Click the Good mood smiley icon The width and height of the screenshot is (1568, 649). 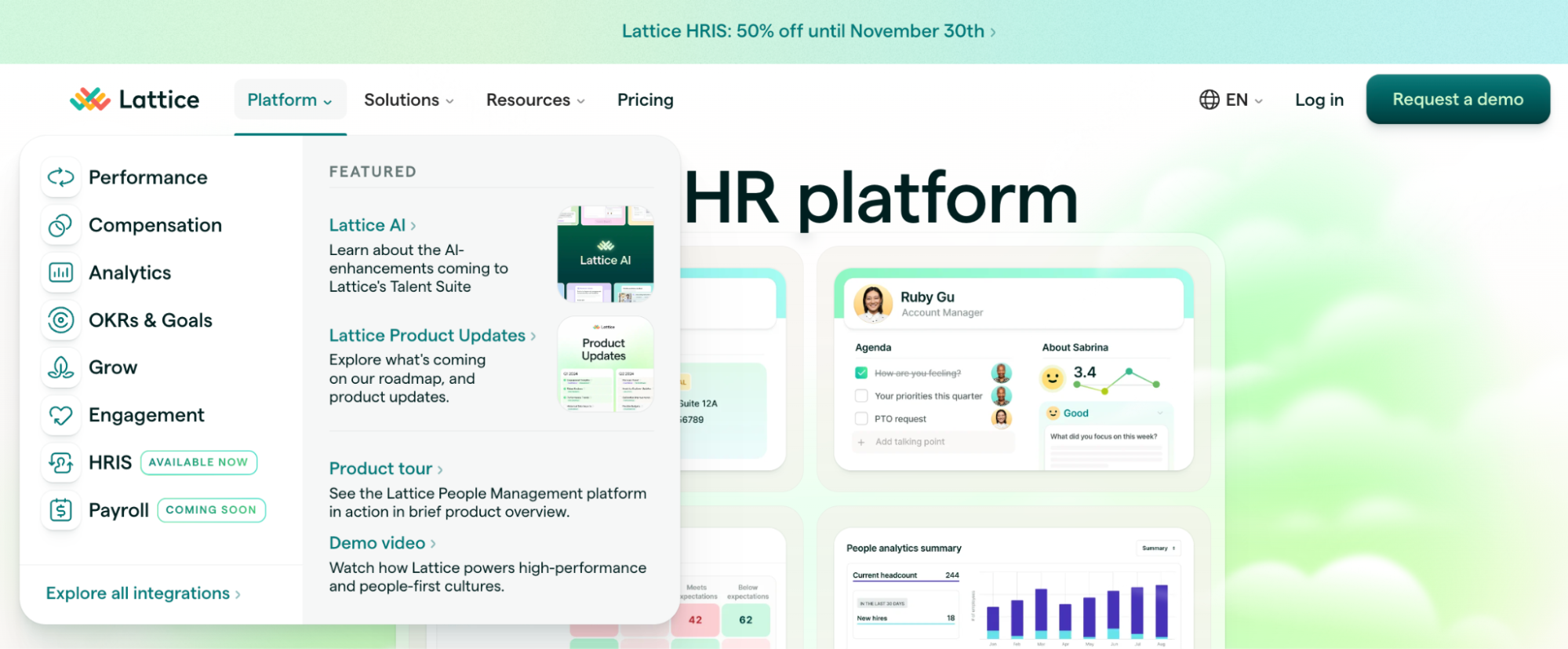1053,413
